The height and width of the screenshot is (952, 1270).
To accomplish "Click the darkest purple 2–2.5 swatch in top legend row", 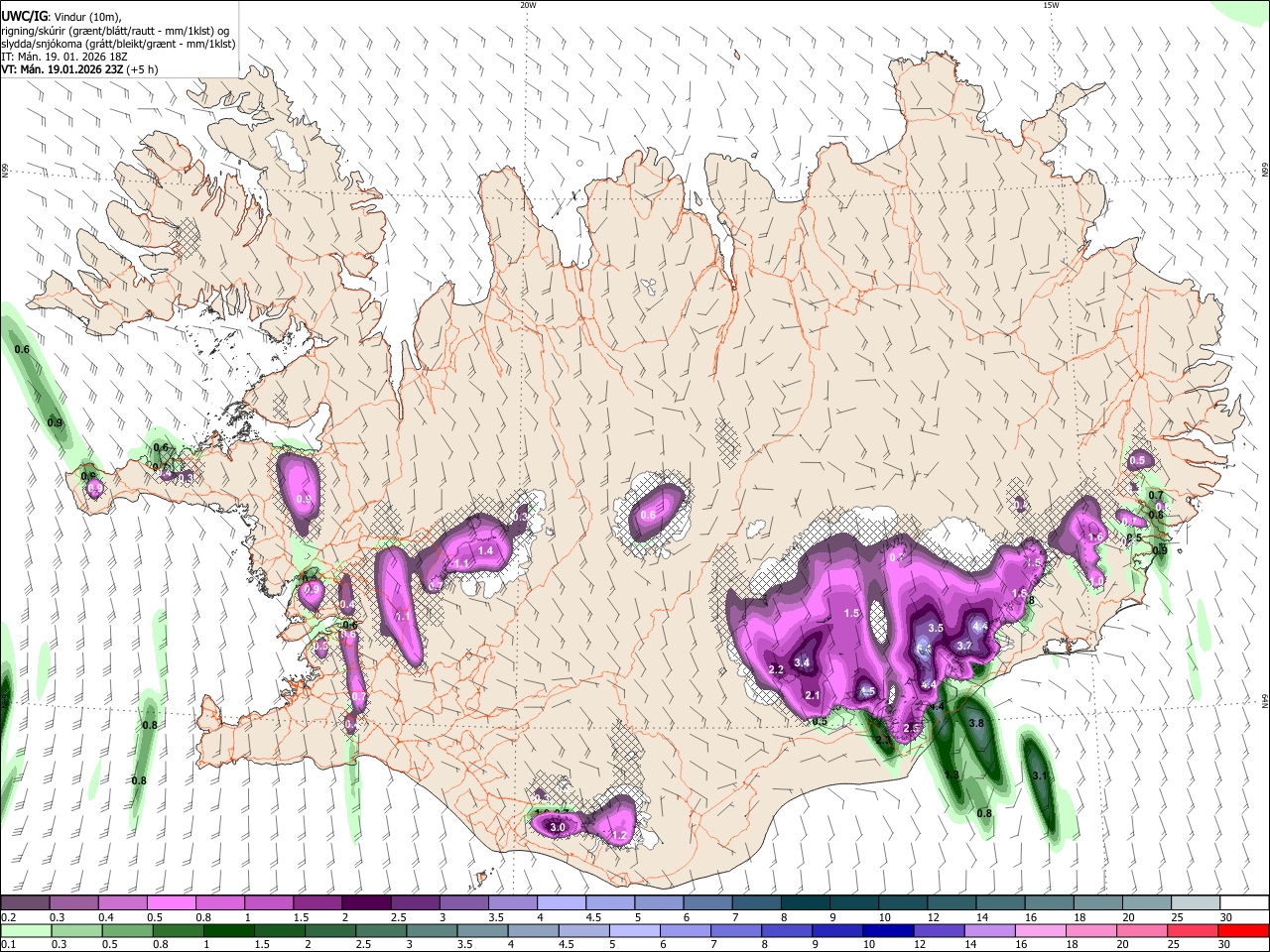I will coord(365,903).
